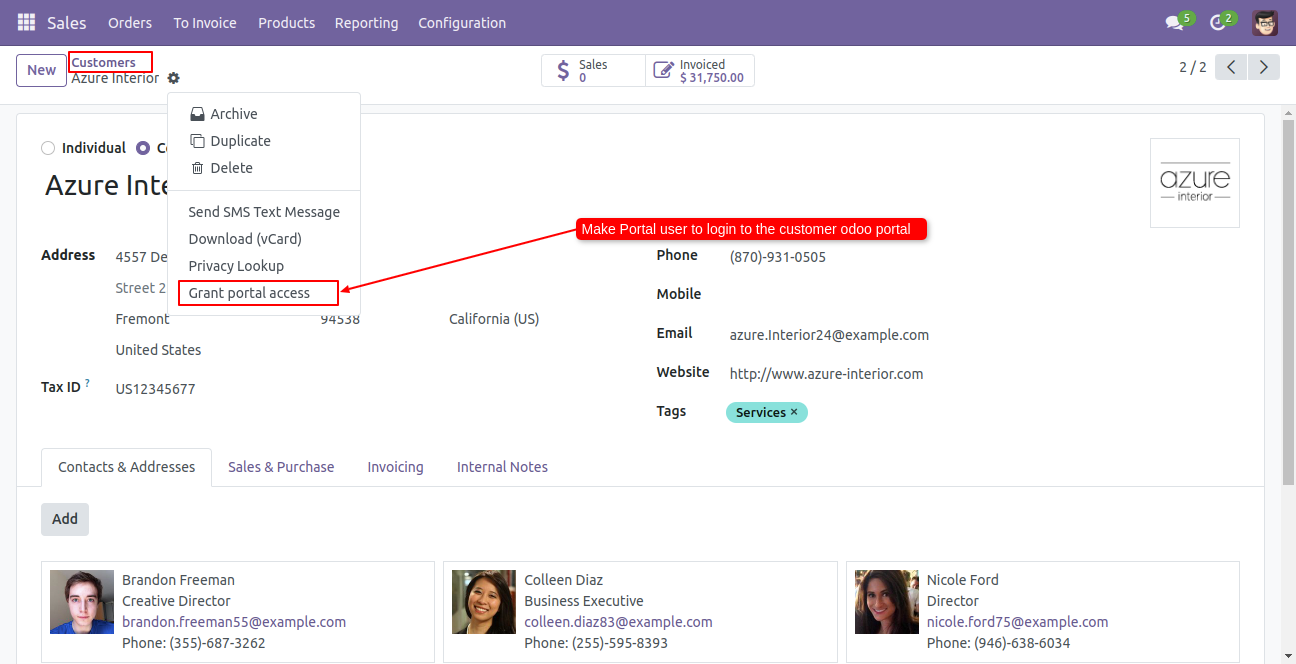The width and height of the screenshot is (1296, 664).
Task: Click the Add contact button
Action: click(x=65, y=519)
